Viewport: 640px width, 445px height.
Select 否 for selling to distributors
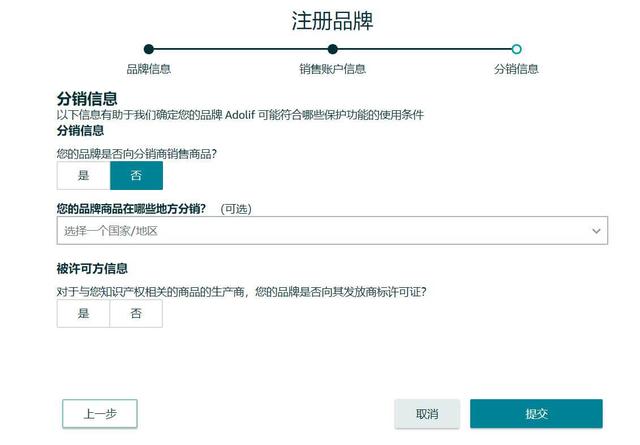(136, 176)
